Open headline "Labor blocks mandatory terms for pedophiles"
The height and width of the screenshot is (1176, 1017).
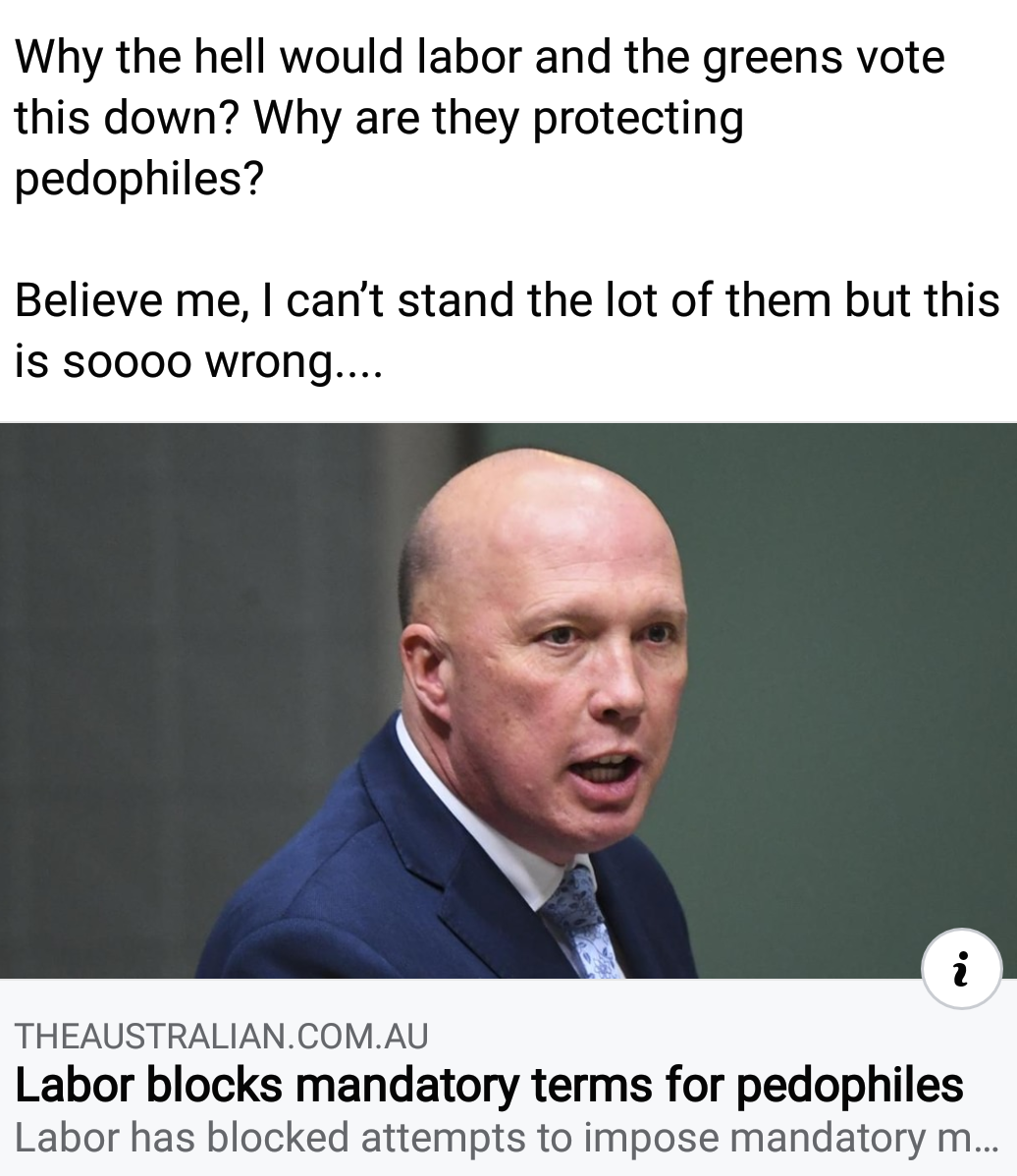tap(489, 1085)
